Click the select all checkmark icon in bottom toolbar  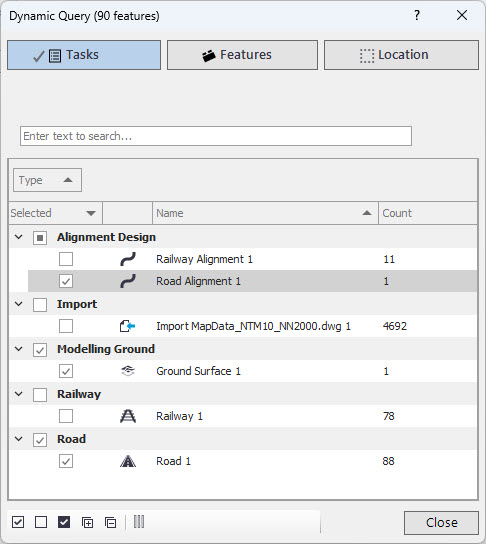(18, 522)
